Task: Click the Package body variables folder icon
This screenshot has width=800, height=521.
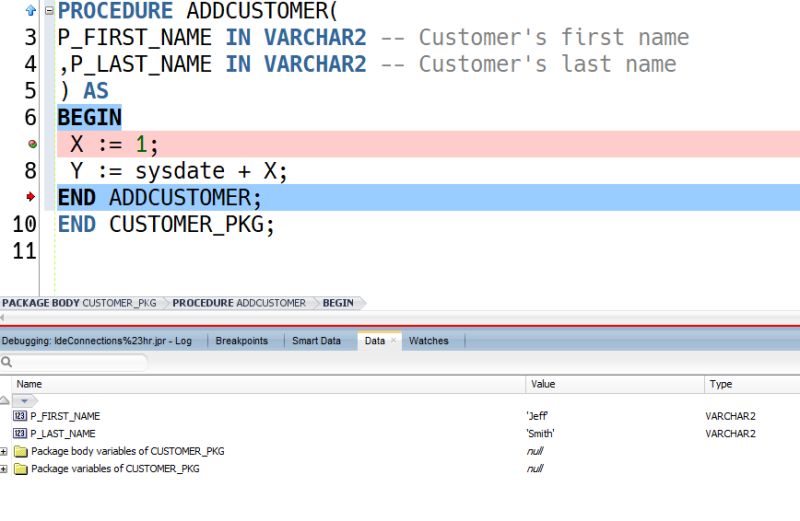Action: click(x=20, y=451)
